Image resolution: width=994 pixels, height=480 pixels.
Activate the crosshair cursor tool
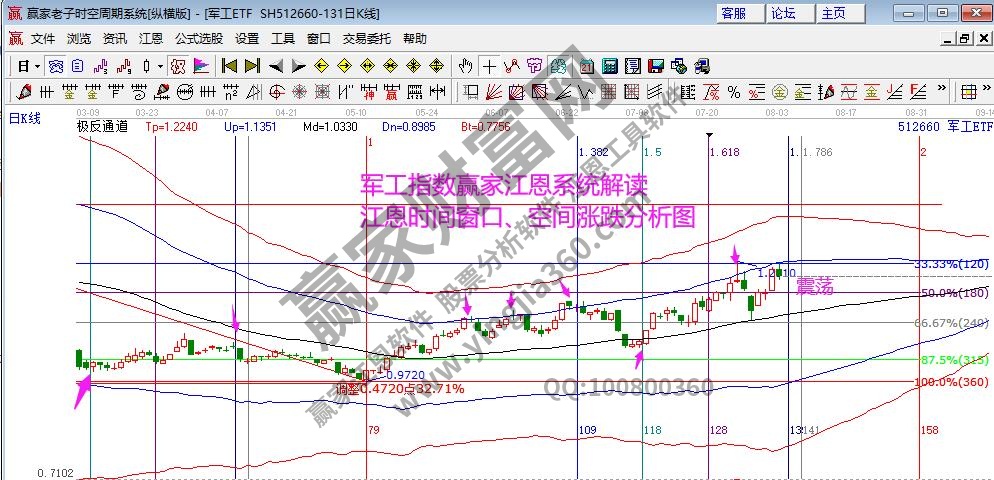click(x=489, y=66)
